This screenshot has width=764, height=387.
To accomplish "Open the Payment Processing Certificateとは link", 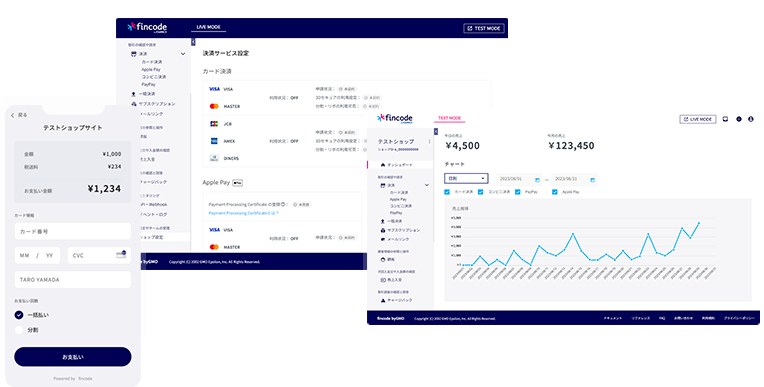I will pyautogui.click(x=243, y=213).
